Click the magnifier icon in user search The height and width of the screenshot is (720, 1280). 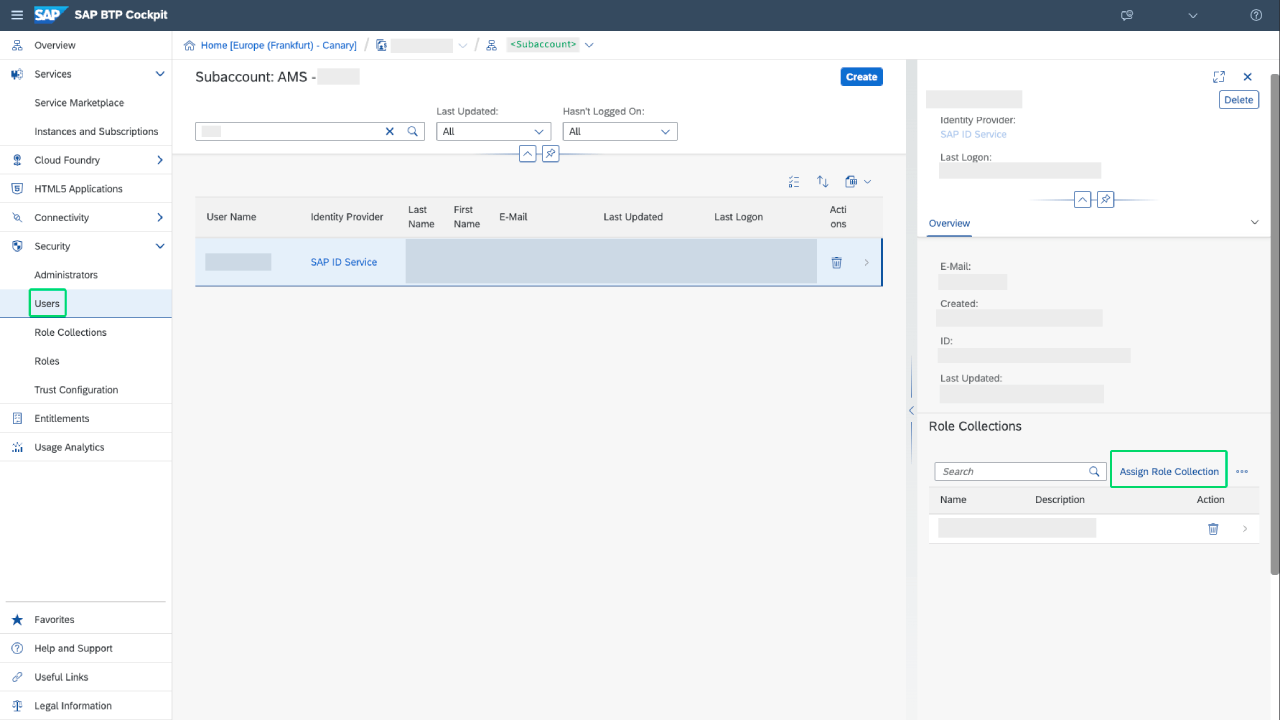pos(412,131)
